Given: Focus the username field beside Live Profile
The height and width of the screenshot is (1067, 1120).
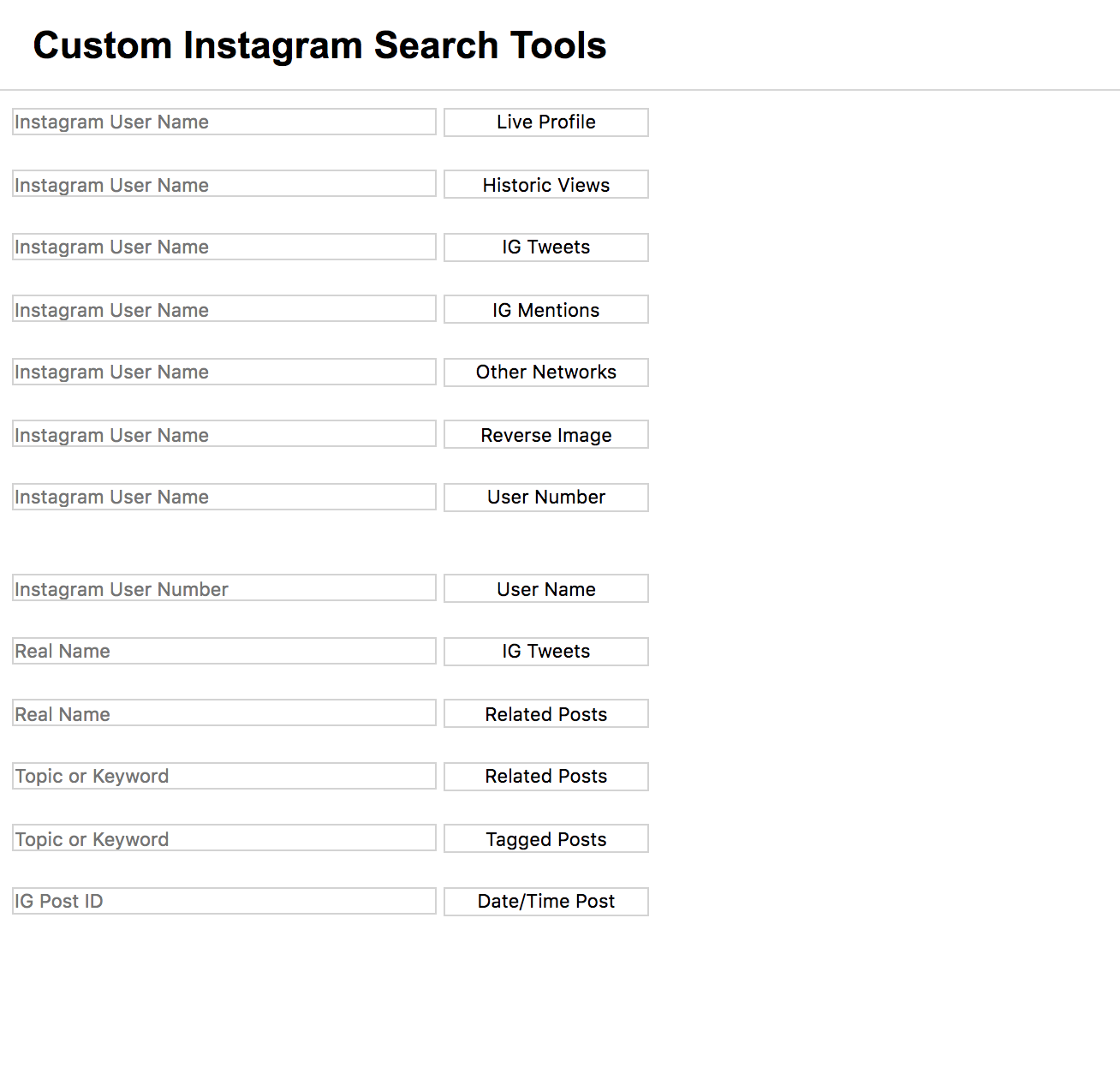Looking at the screenshot, I should point(224,122).
